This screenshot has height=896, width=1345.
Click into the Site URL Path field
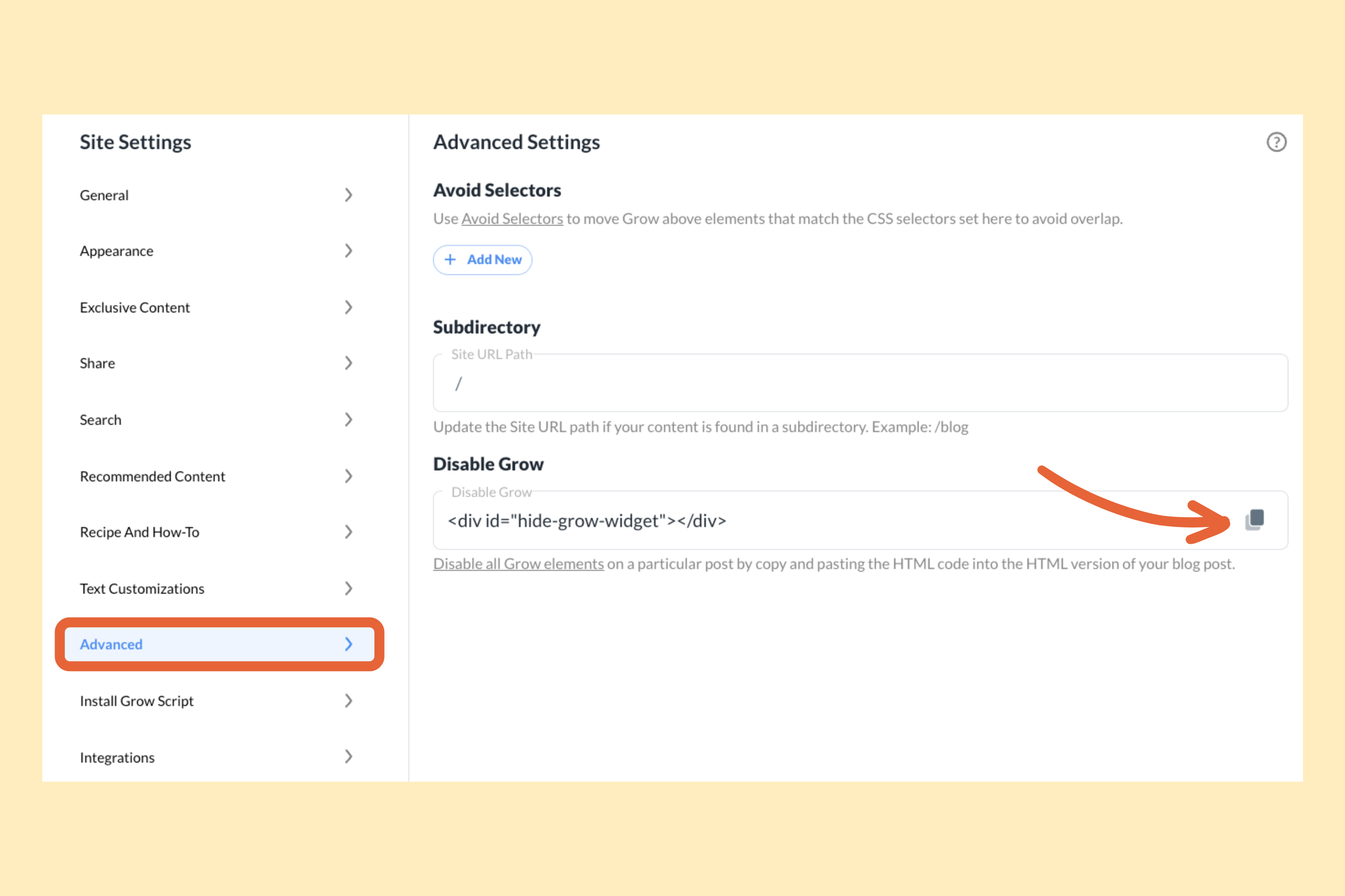860,383
